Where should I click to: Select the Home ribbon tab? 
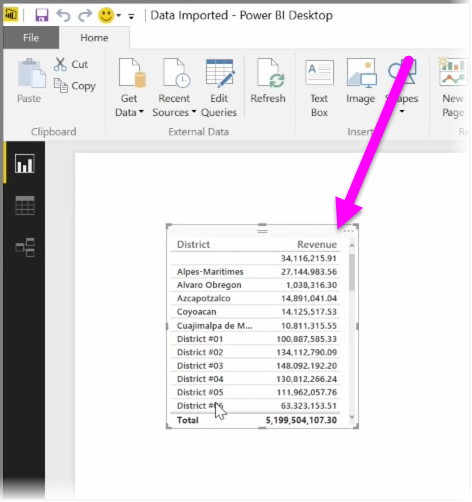(94, 38)
